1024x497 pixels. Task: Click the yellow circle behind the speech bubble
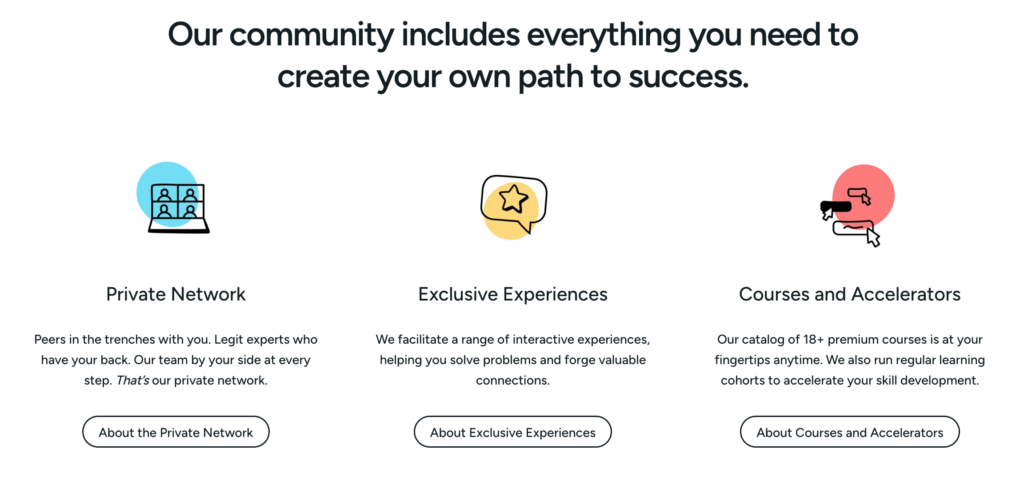pyautogui.click(x=511, y=212)
